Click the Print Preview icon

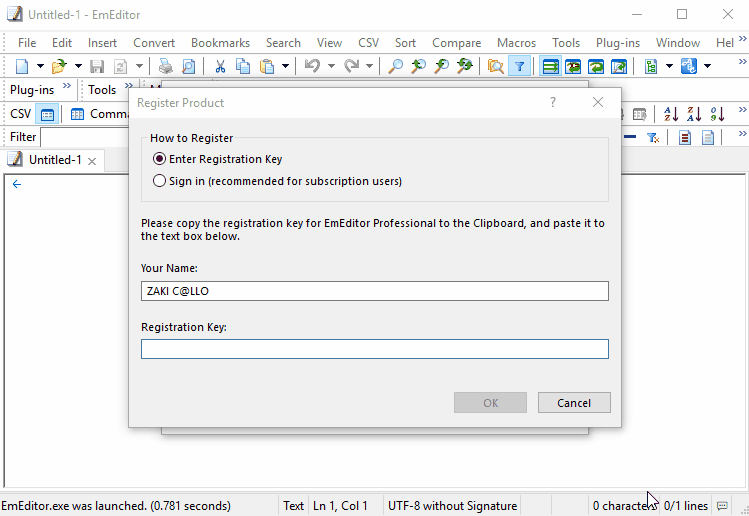(x=189, y=66)
